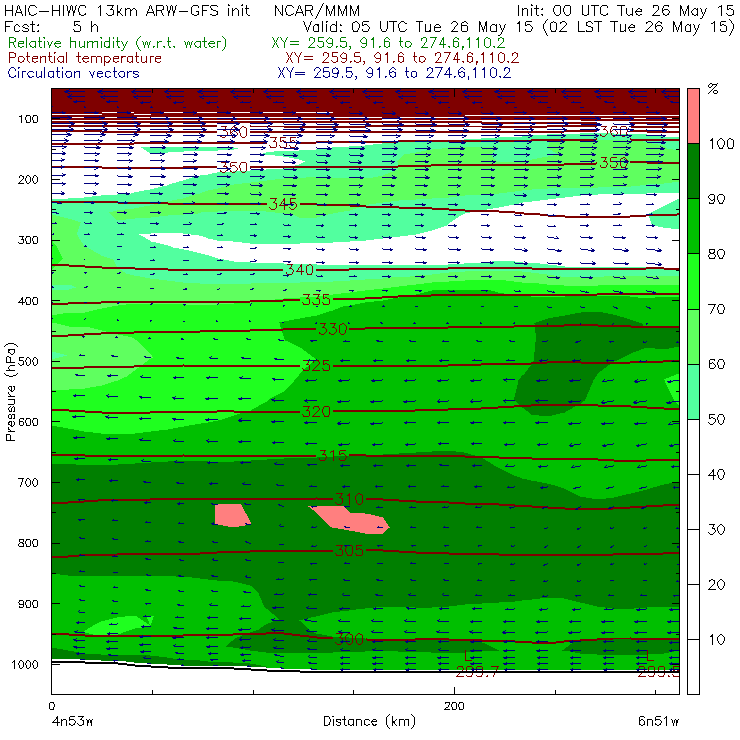The height and width of the screenshot is (740, 740).
Task: Click the '70' colorbar tick label
Action: point(716,309)
